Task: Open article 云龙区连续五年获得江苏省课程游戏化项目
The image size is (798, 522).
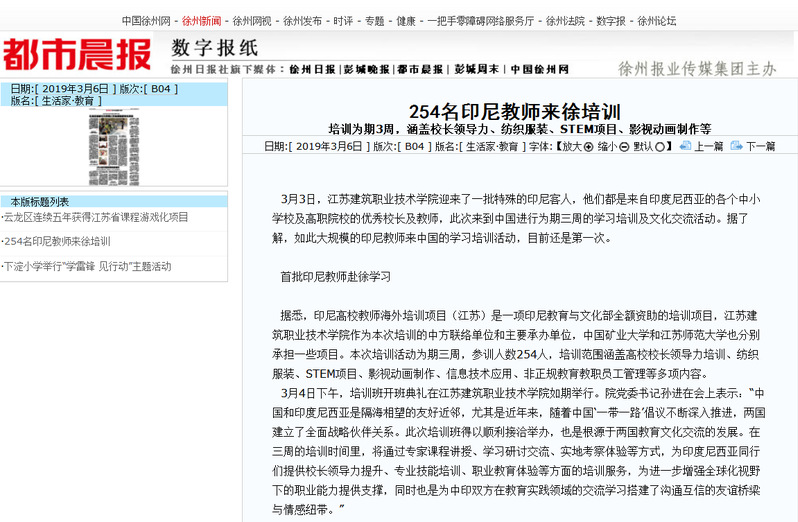Action: 96,217
